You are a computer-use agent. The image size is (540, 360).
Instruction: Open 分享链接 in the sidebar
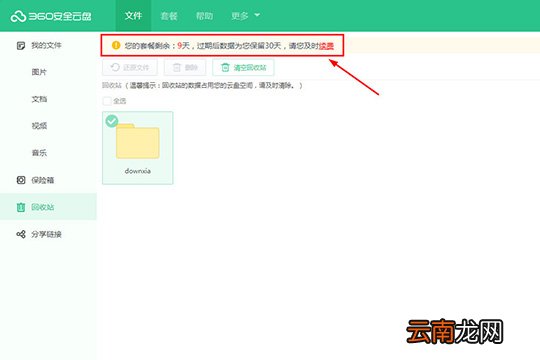click(x=46, y=234)
